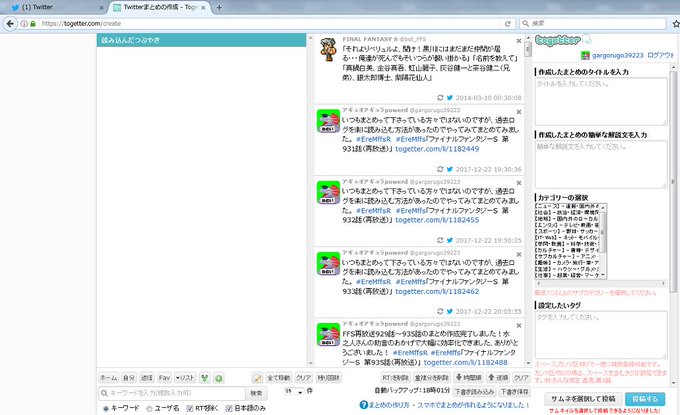The width and height of the screenshot is (680, 415).
Task: Toggle the RTを除く checkbox
Action: coord(190,408)
